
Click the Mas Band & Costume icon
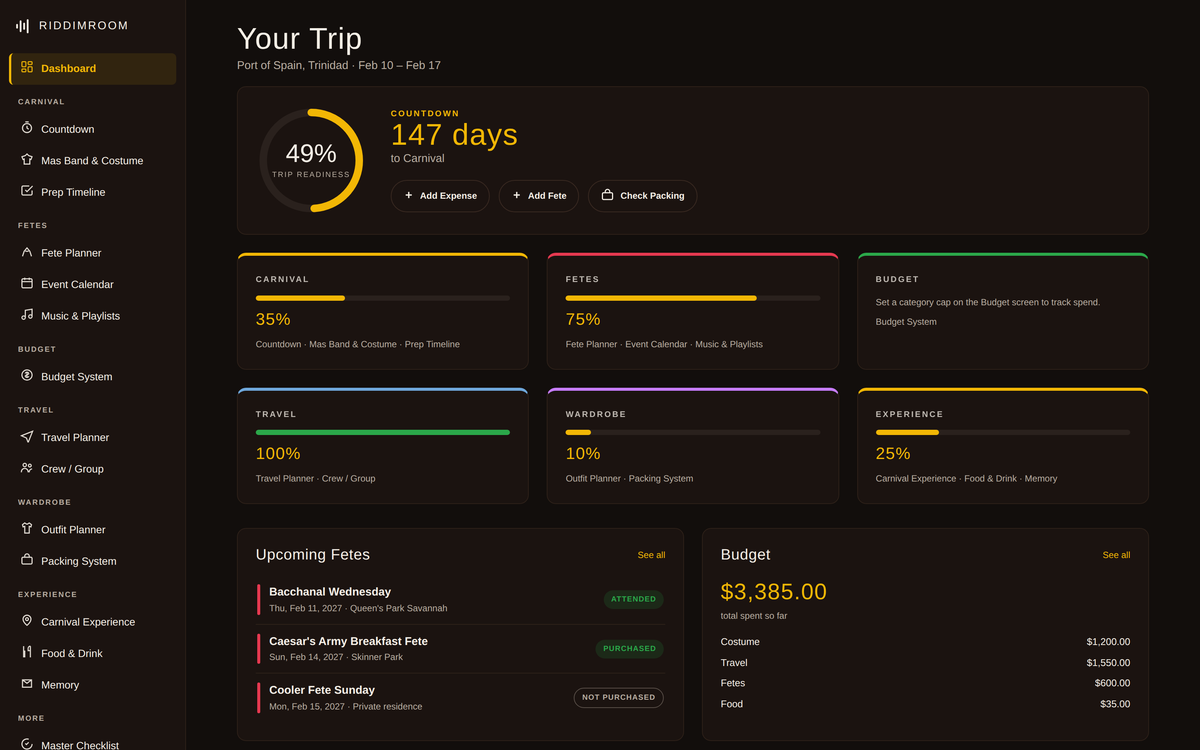tap(27, 160)
